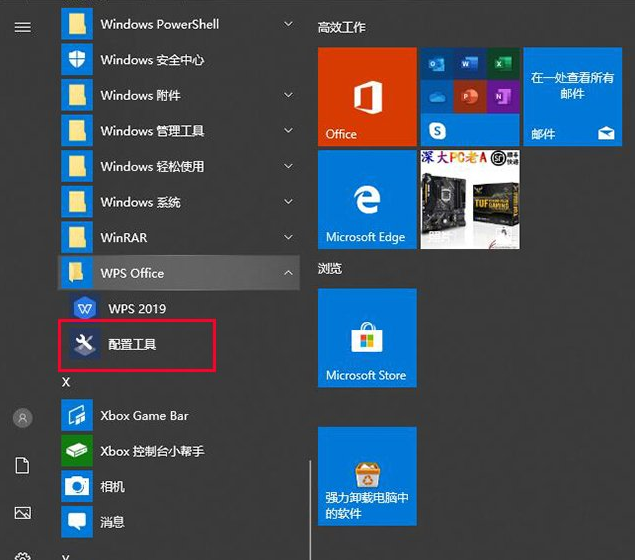Viewport: 635px width, 560px height.
Task: Open Xbox 控制台小帮手 app
Action: pos(152,451)
